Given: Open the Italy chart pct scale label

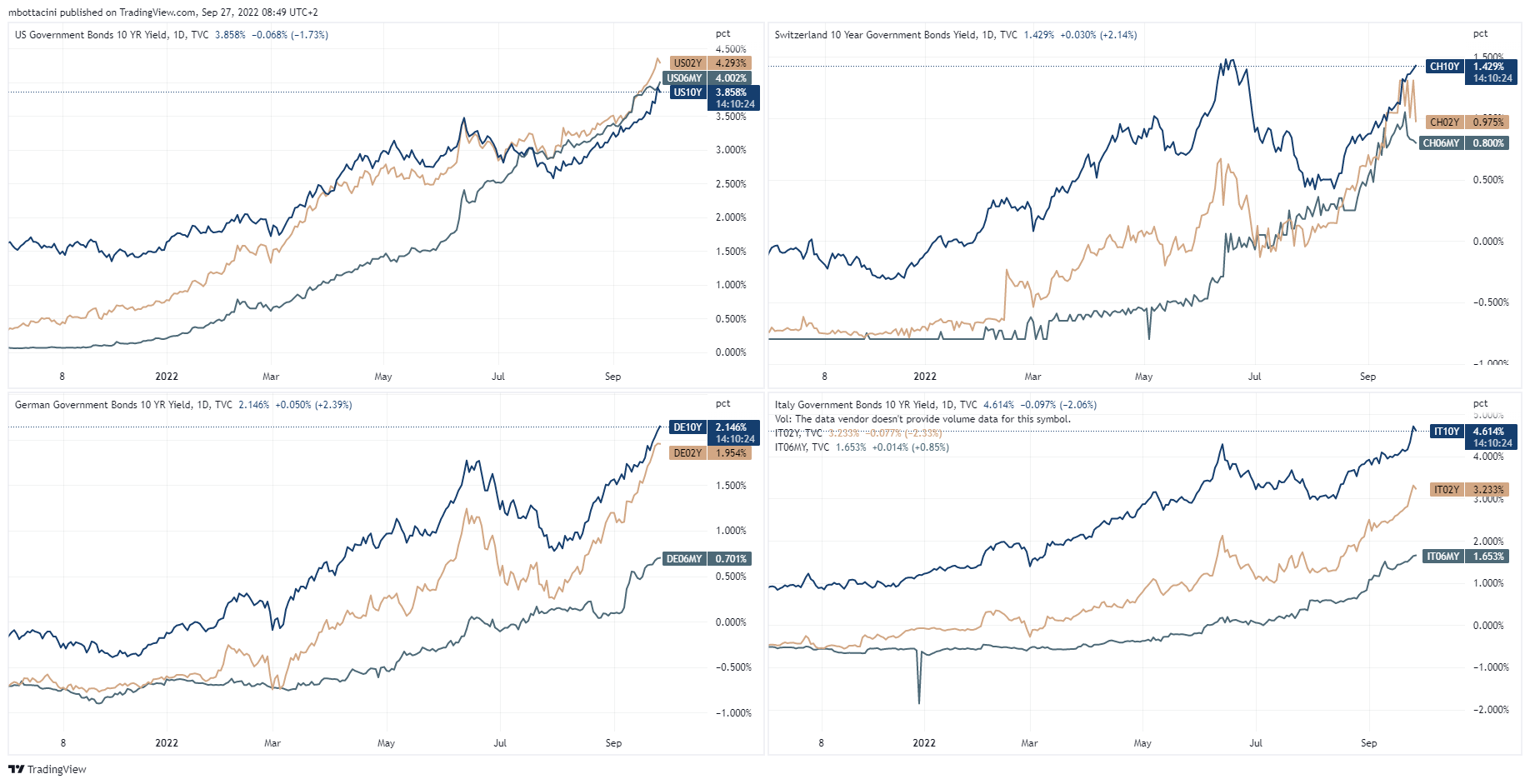Looking at the screenshot, I should [x=1480, y=403].
